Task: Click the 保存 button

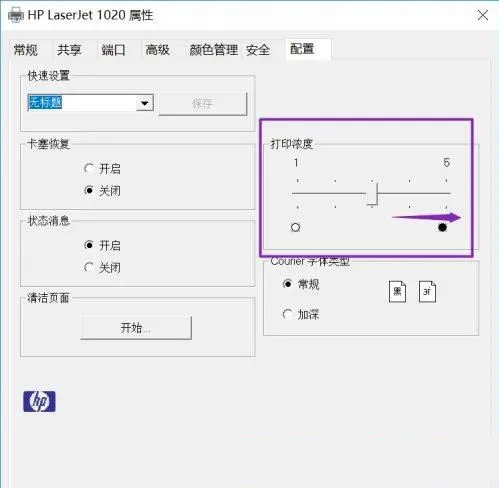Action: (x=203, y=104)
